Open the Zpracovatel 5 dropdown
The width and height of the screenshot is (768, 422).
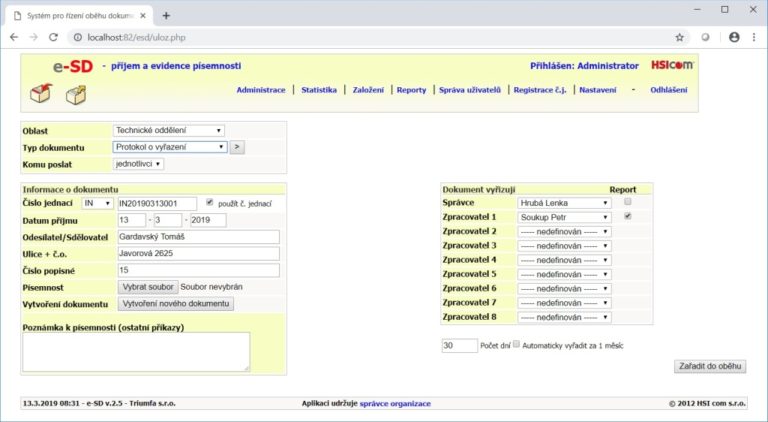coord(564,274)
